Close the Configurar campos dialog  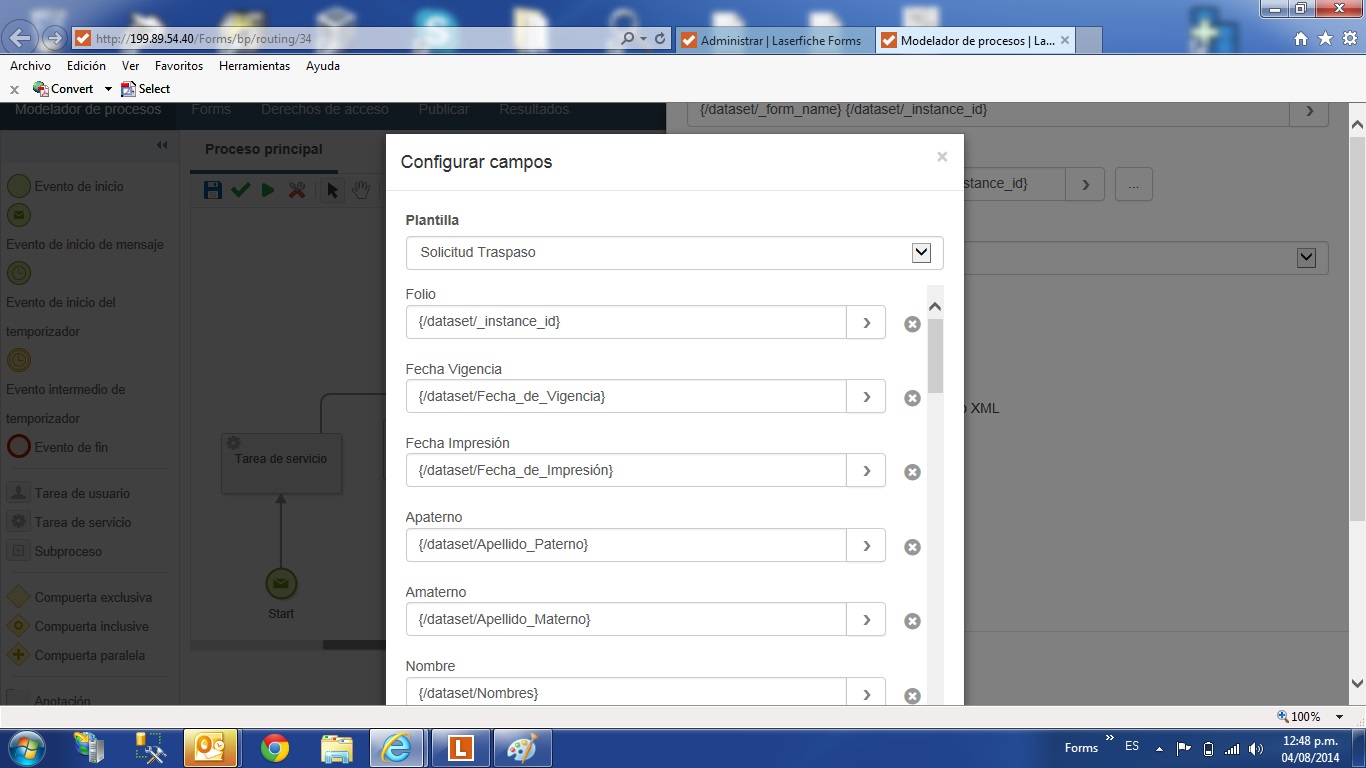[942, 157]
